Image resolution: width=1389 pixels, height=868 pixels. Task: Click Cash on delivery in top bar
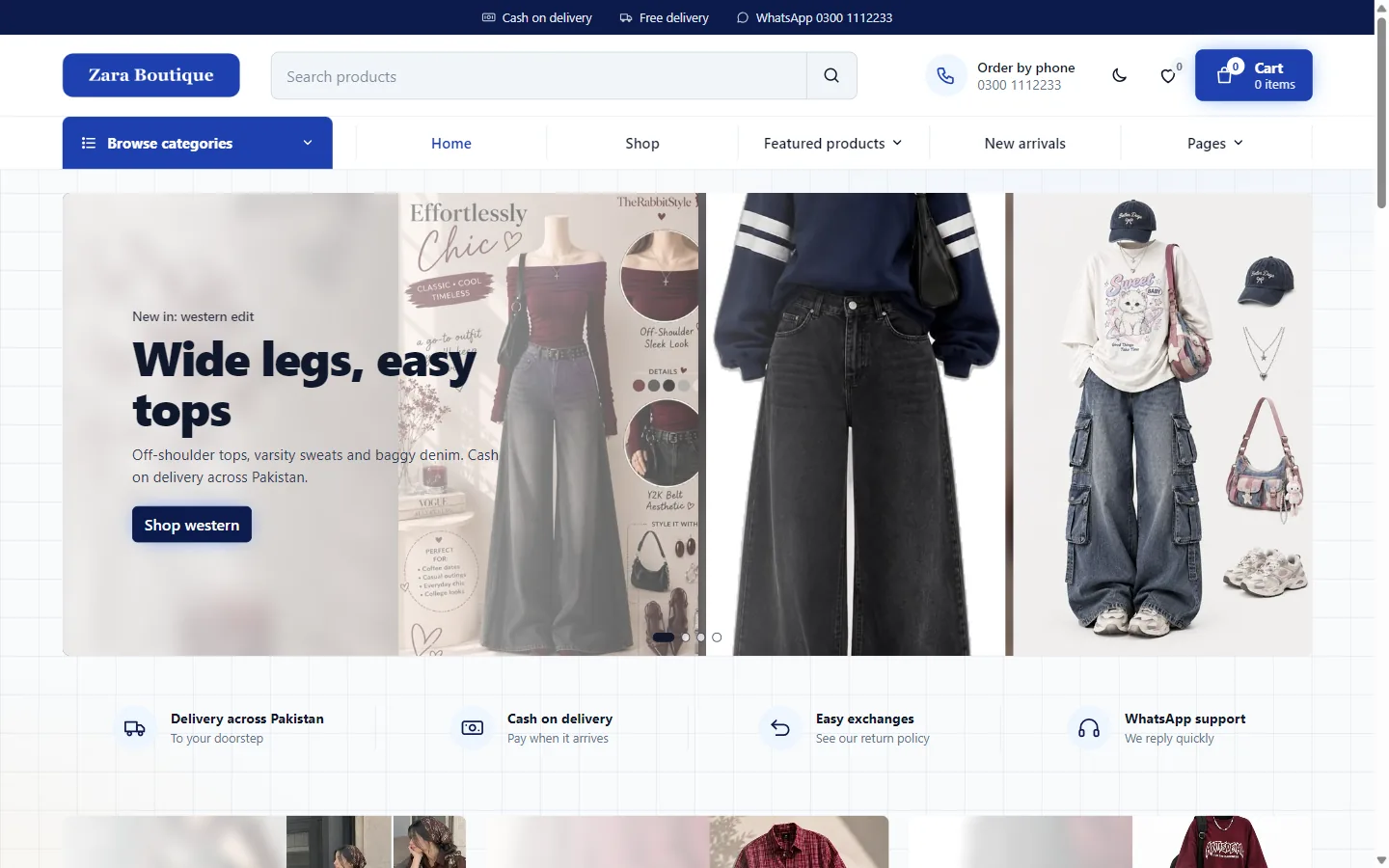click(x=537, y=17)
